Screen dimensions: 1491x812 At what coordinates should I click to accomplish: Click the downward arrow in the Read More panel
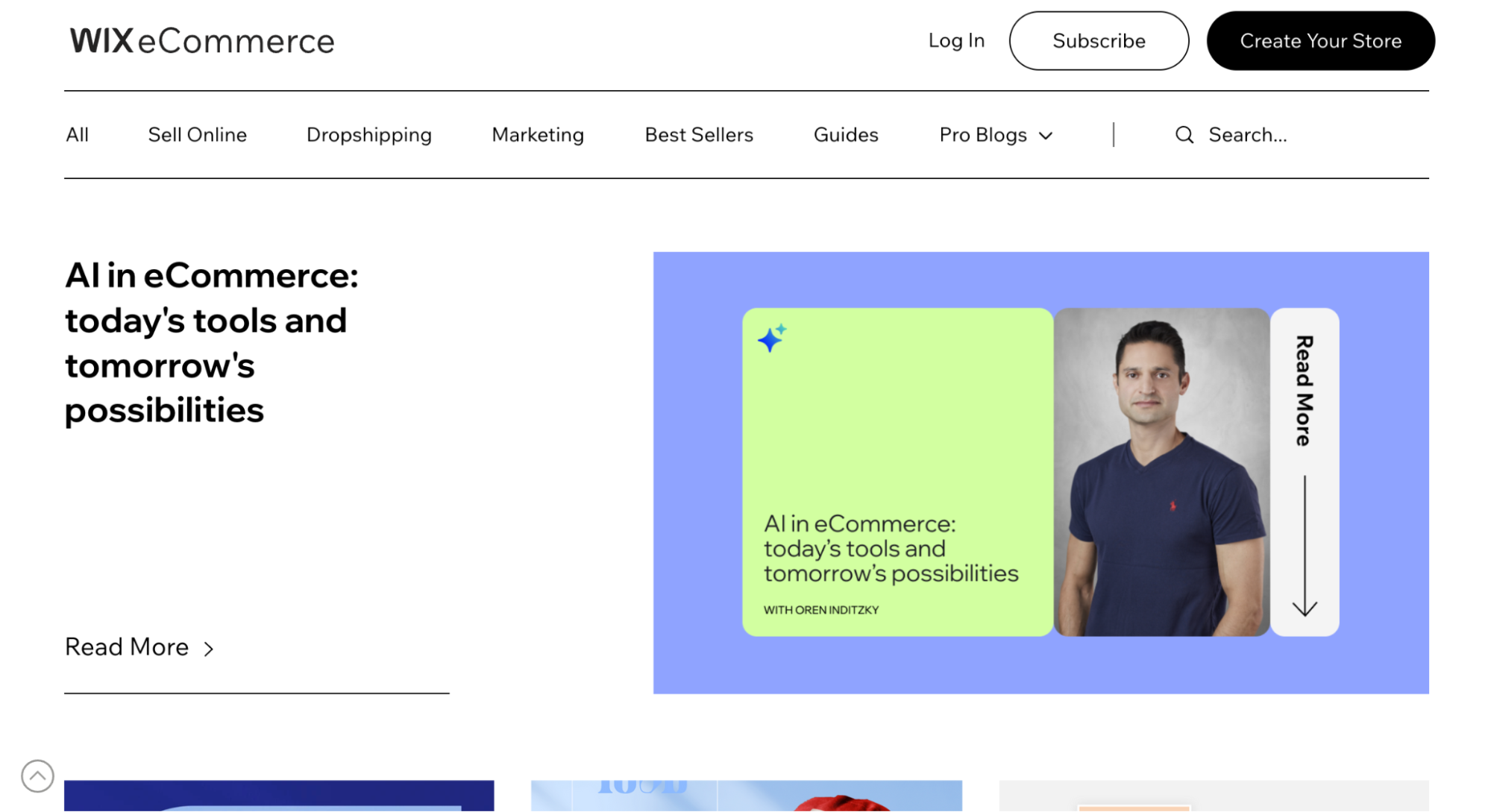[x=1305, y=546]
